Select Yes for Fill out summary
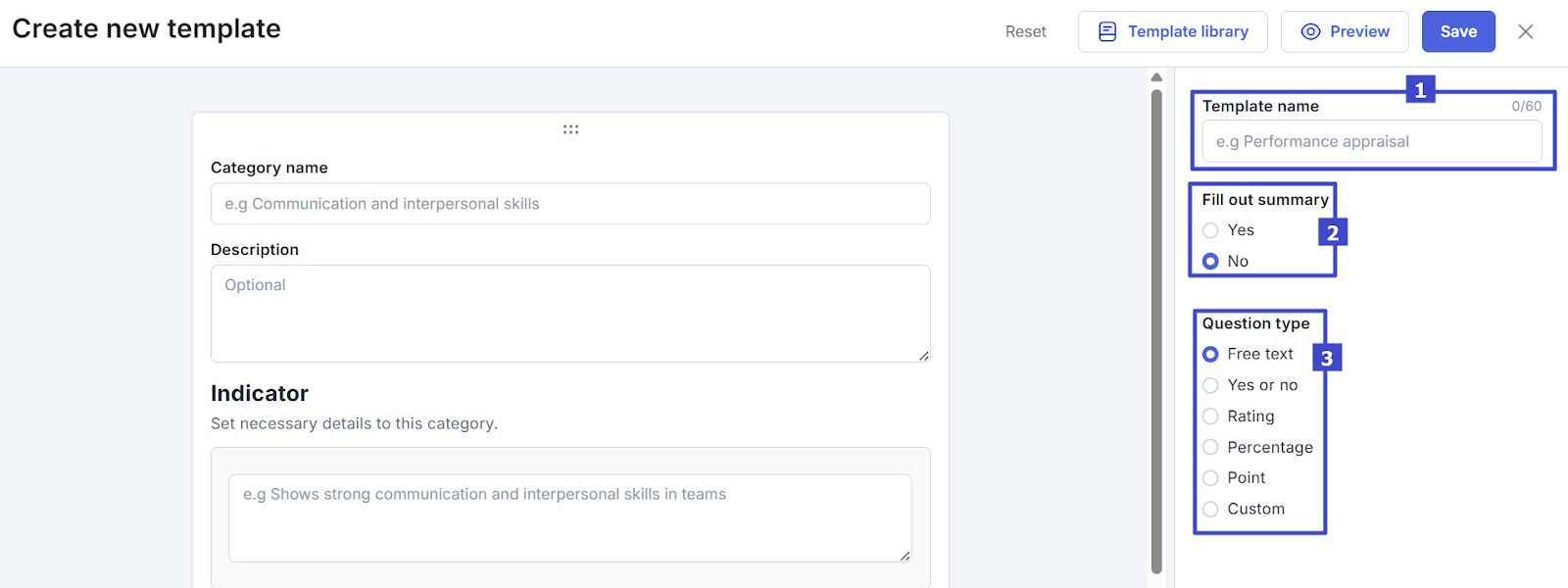This screenshot has width=1568, height=588. [x=1211, y=230]
